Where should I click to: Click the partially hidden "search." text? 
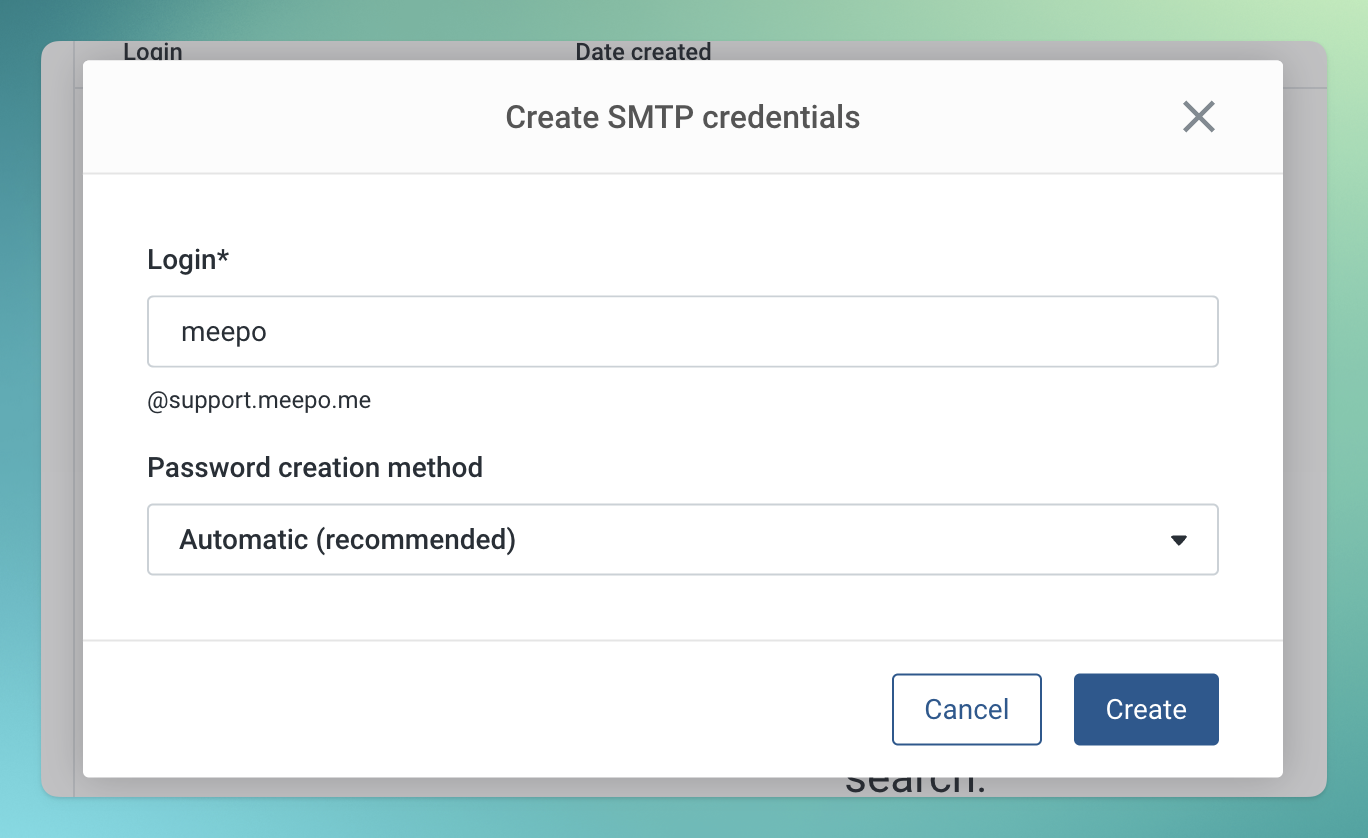tap(915, 784)
